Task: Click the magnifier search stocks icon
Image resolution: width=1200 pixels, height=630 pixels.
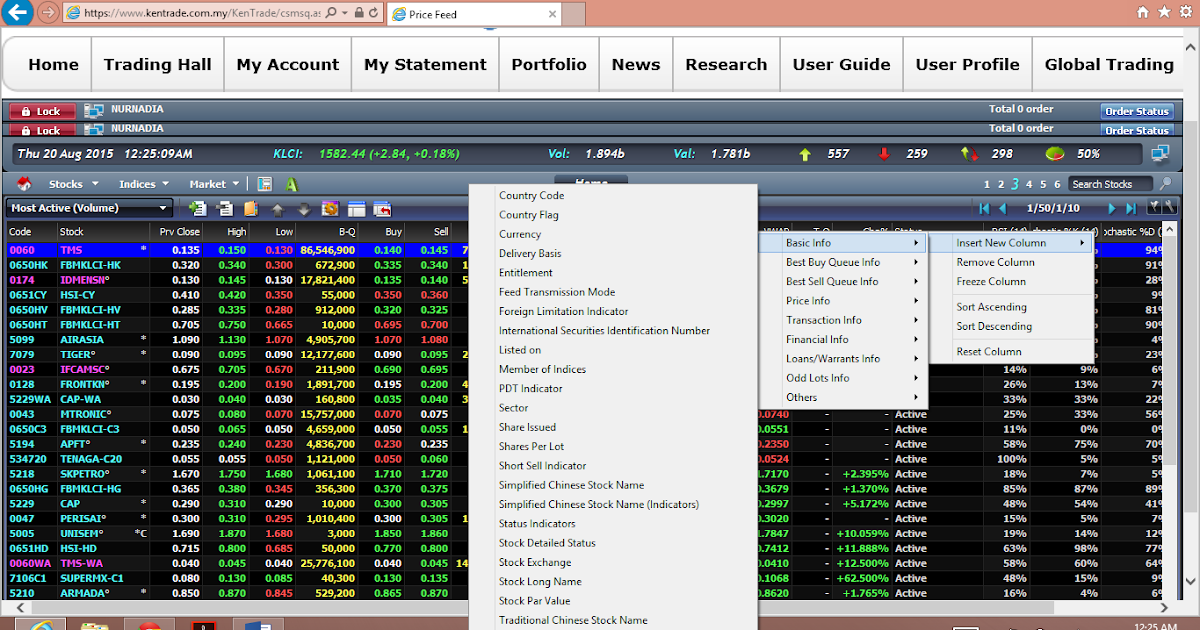Action: tap(1165, 183)
